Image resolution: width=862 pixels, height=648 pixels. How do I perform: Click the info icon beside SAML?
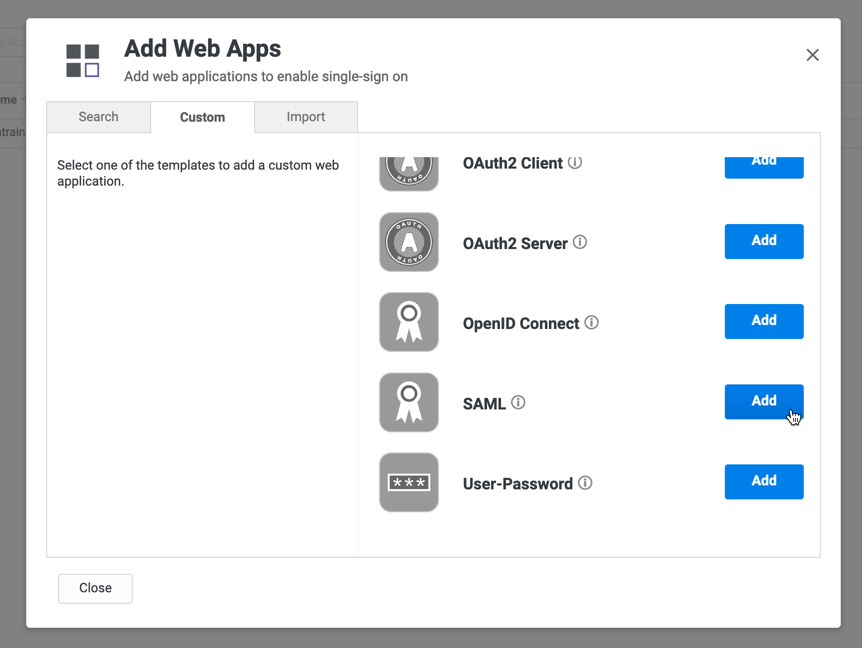518,403
